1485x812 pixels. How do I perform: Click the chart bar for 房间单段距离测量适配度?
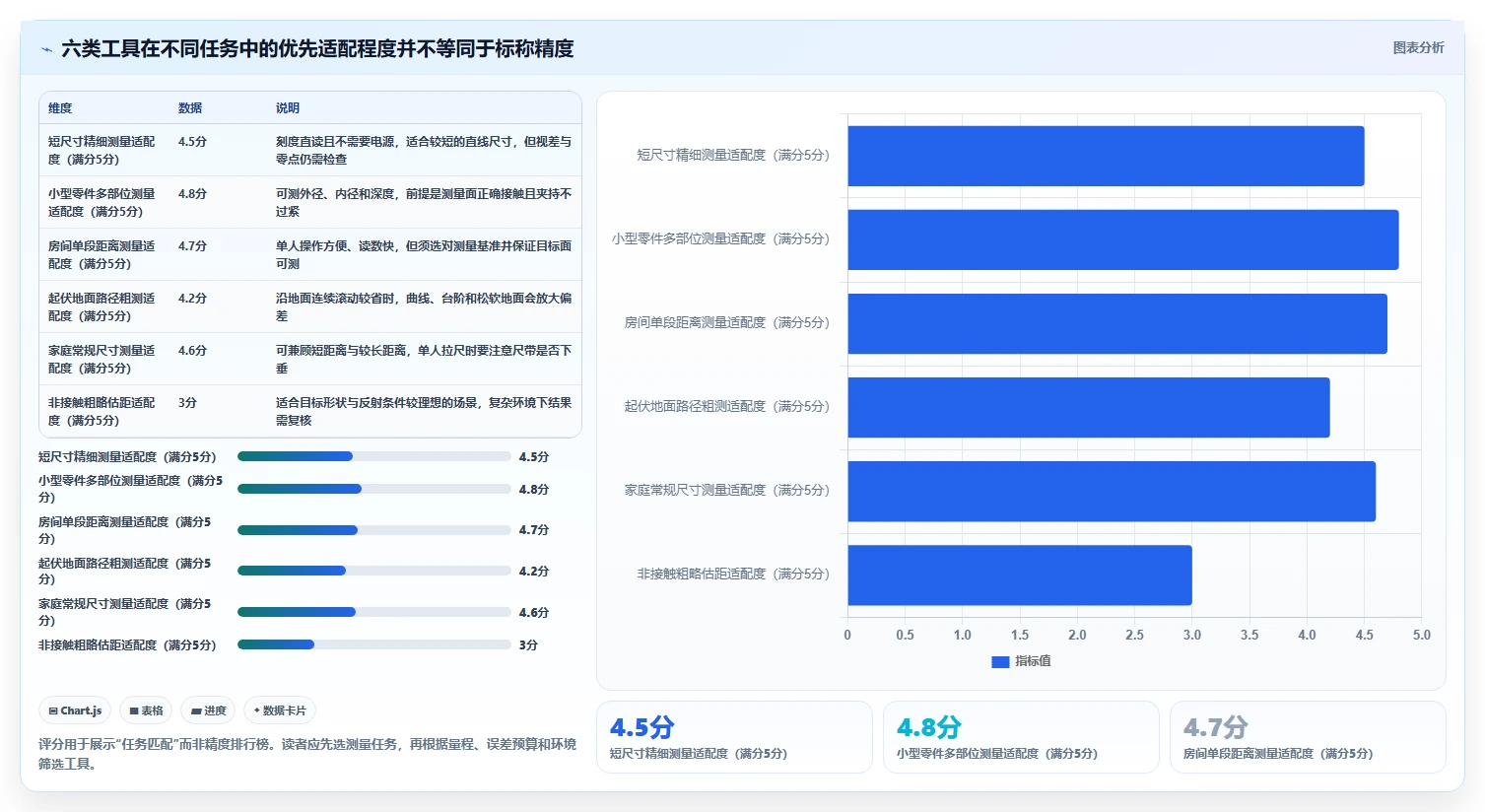tap(1117, 323)
